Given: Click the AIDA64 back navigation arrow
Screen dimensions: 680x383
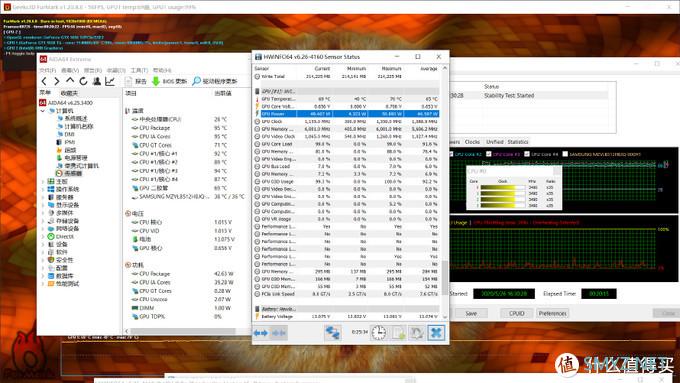Looking at the screenshot, I should point(44,81).
